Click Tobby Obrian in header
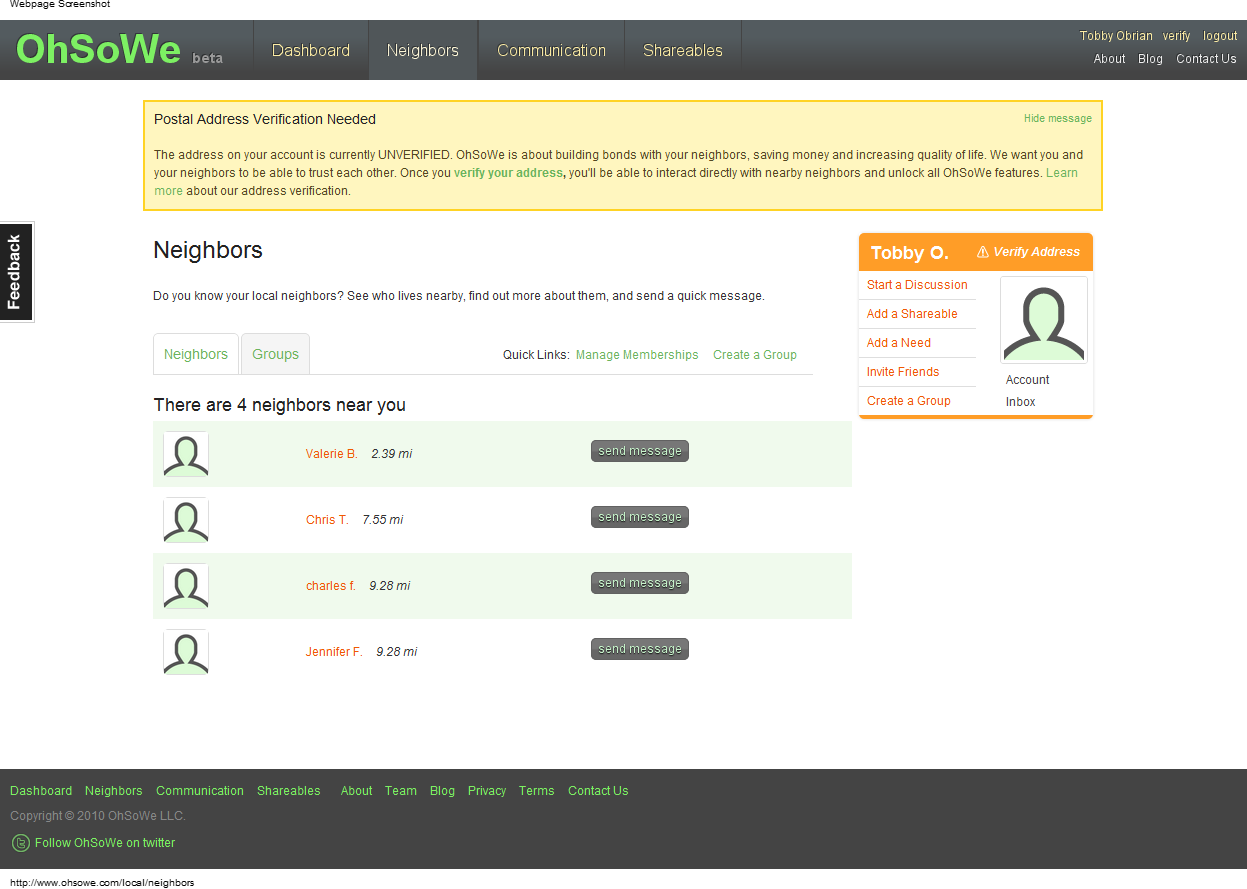Screen dimensions: 1247x889 tap(1116, 36)
